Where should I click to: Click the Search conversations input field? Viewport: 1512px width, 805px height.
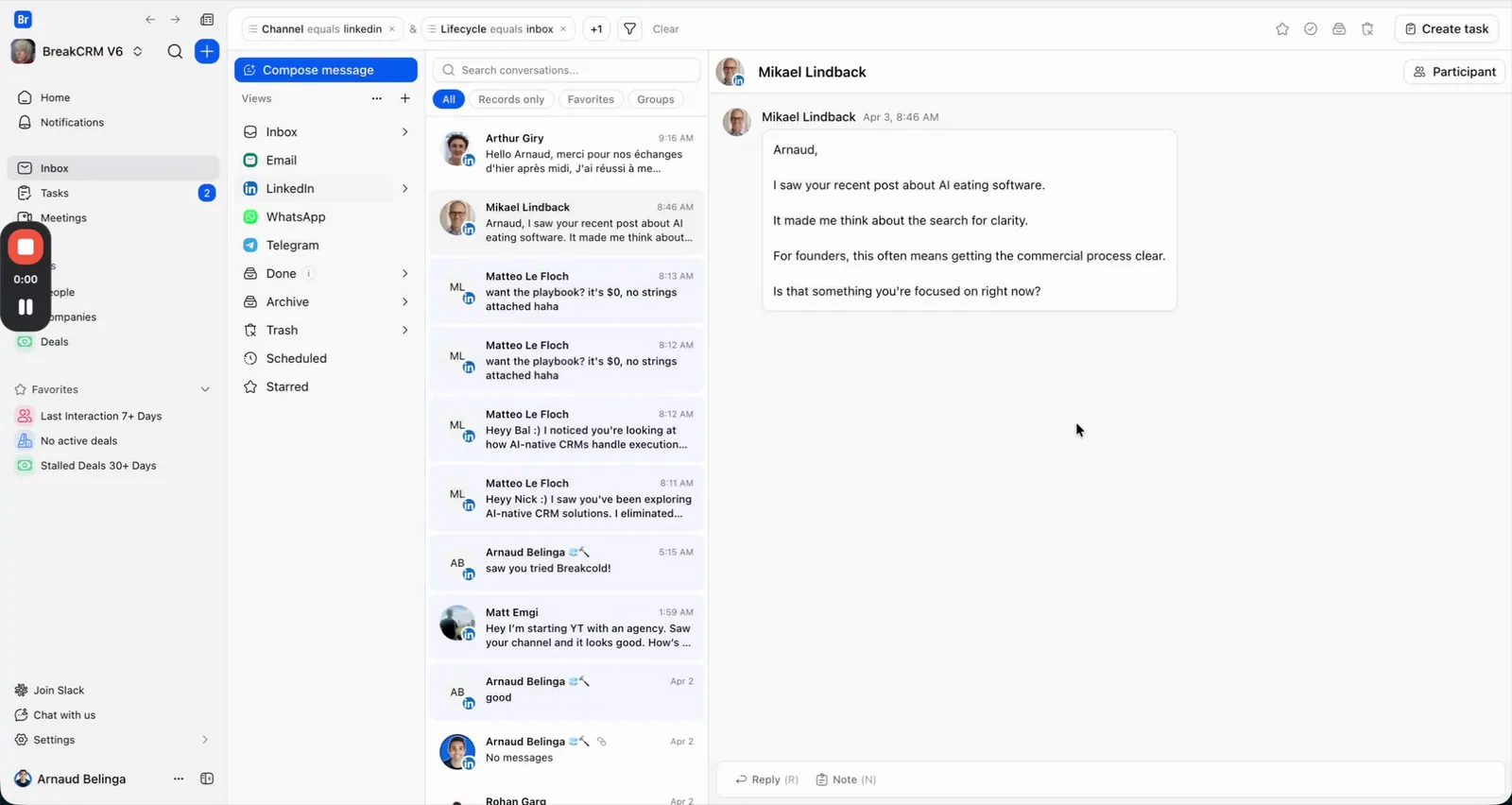point(566,70)
